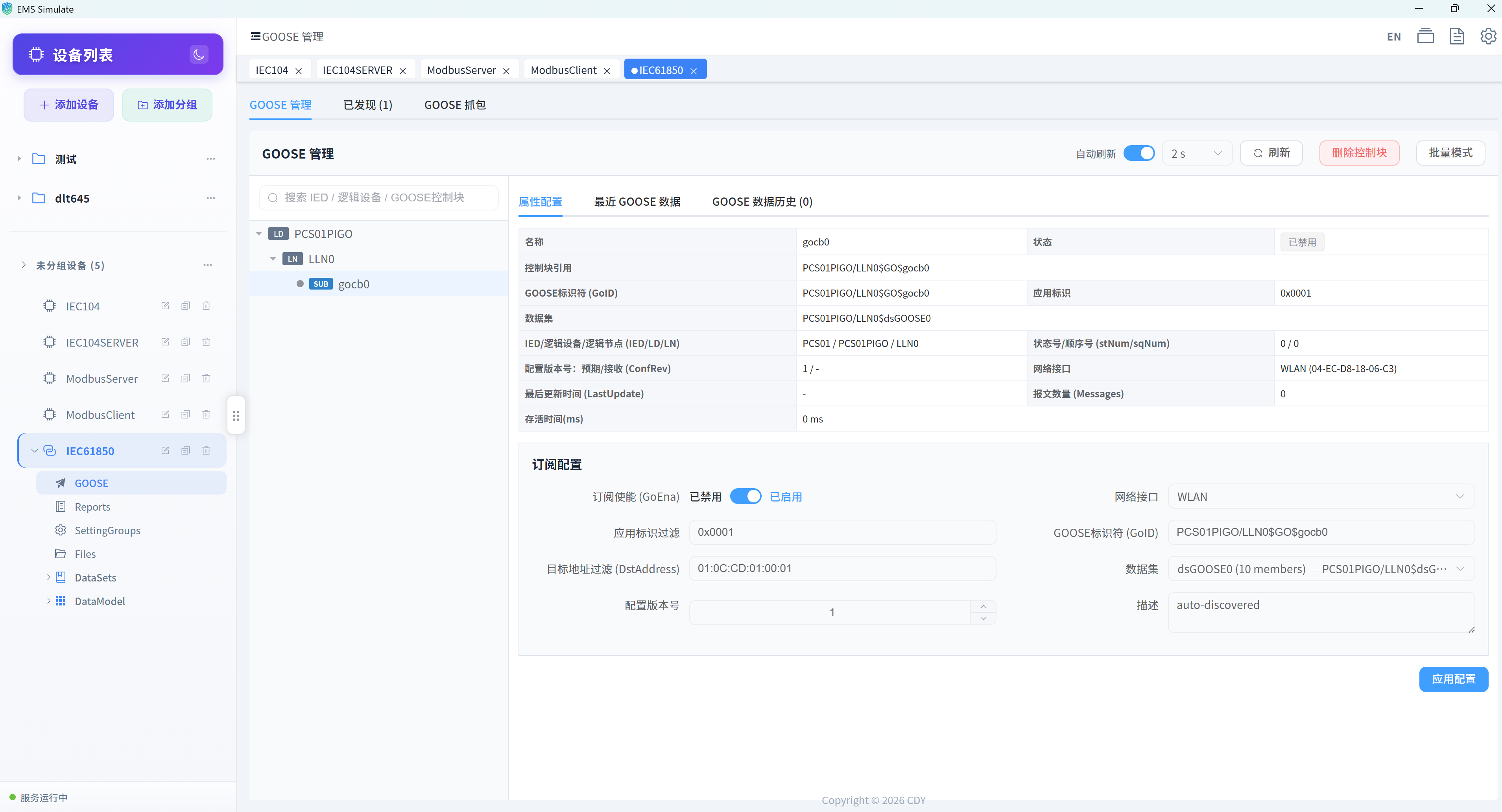Delete the ModbusClient device via trash icon
This screenshot has width=1502, height=812.
(206, 414)
